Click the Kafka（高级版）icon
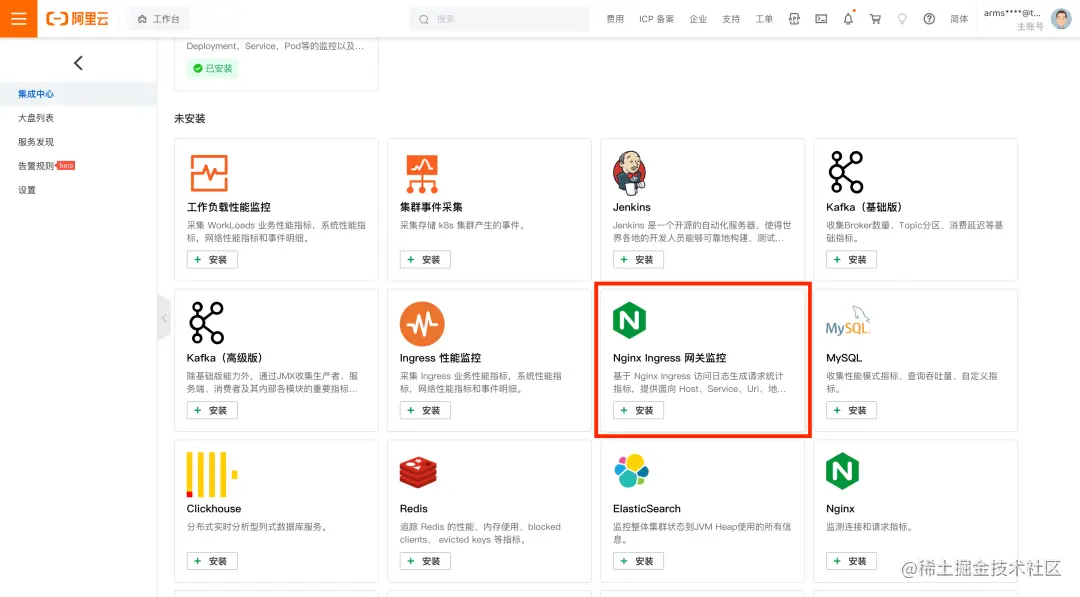Image resolution: width=1080 pixels, height=597 pixels. [207, 322]
